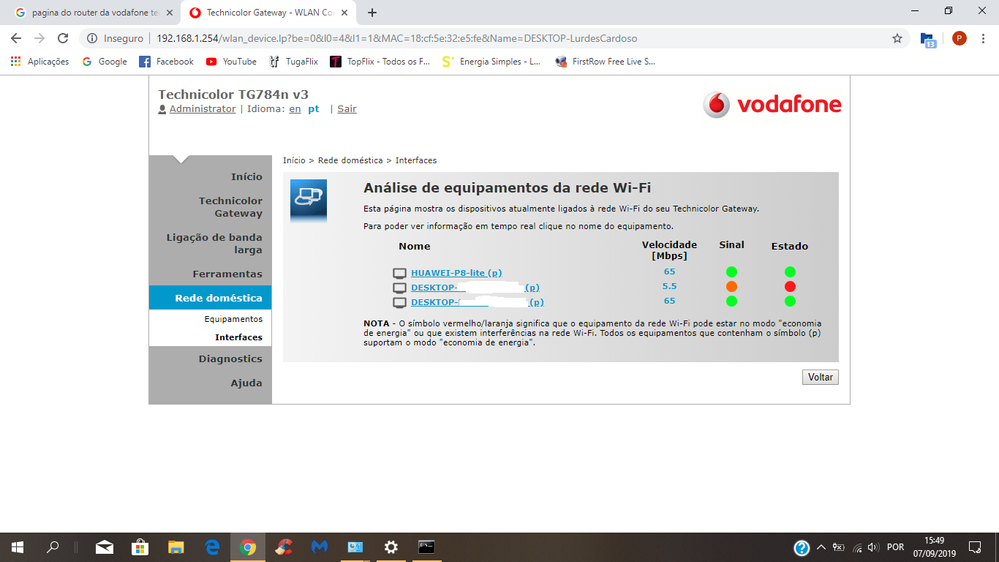Open the notification center icon
The width and height of the screenshot is (999, 562).
pos(975,547)
